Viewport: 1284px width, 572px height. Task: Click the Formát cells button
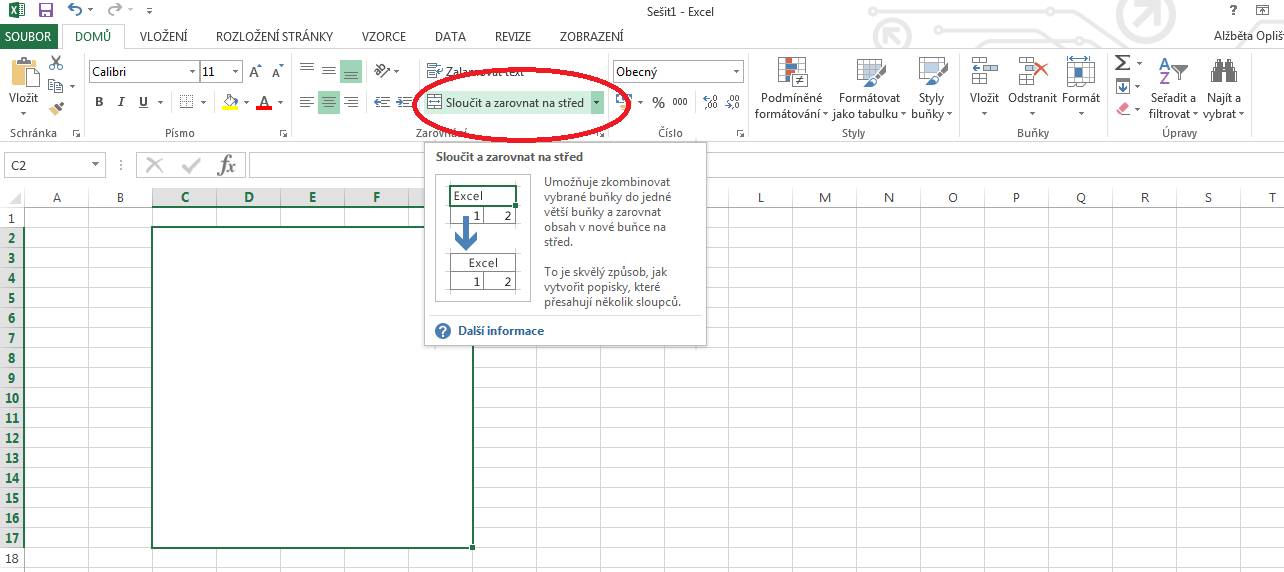click(x=1081, y=88)
